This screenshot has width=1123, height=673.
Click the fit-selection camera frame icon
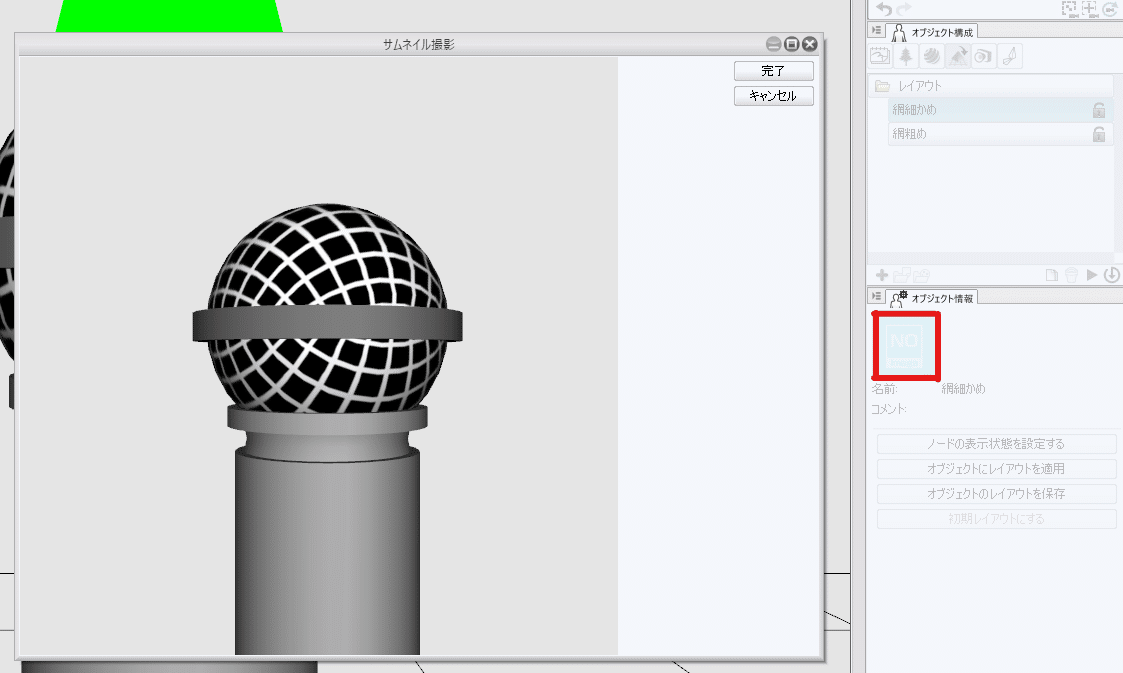(x=1069, y=9)
